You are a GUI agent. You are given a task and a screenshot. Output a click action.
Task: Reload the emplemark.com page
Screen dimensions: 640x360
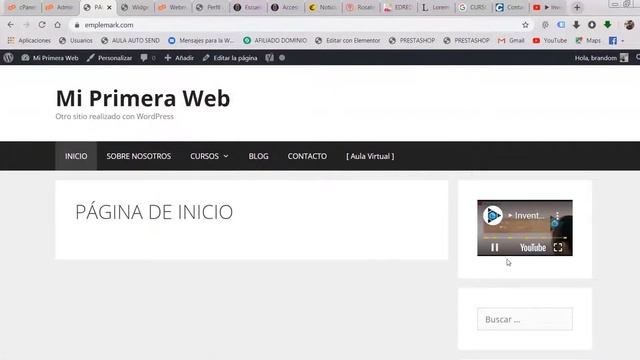point(42,25)
